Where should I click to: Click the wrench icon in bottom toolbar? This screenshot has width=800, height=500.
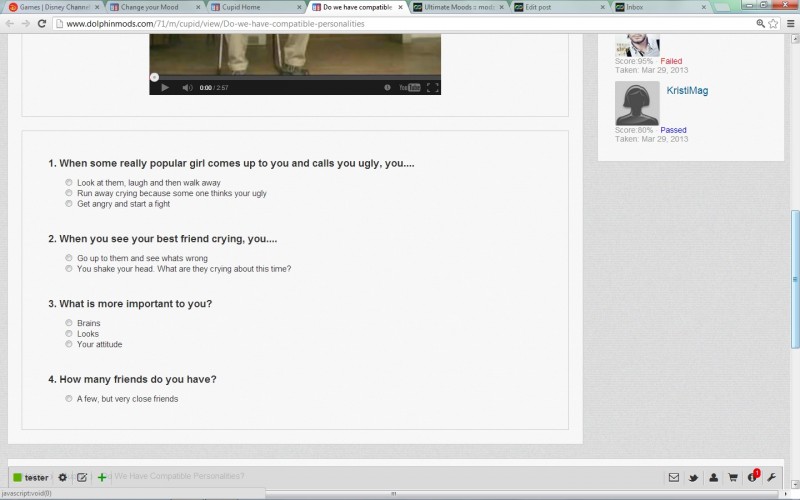pyautogui.click(x=771, y=478)
